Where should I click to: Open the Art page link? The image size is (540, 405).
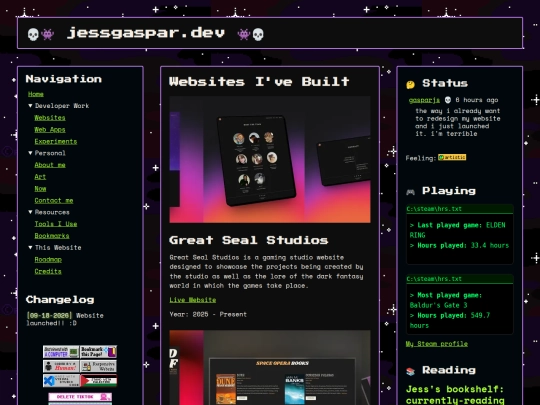[x=40, y=177]
